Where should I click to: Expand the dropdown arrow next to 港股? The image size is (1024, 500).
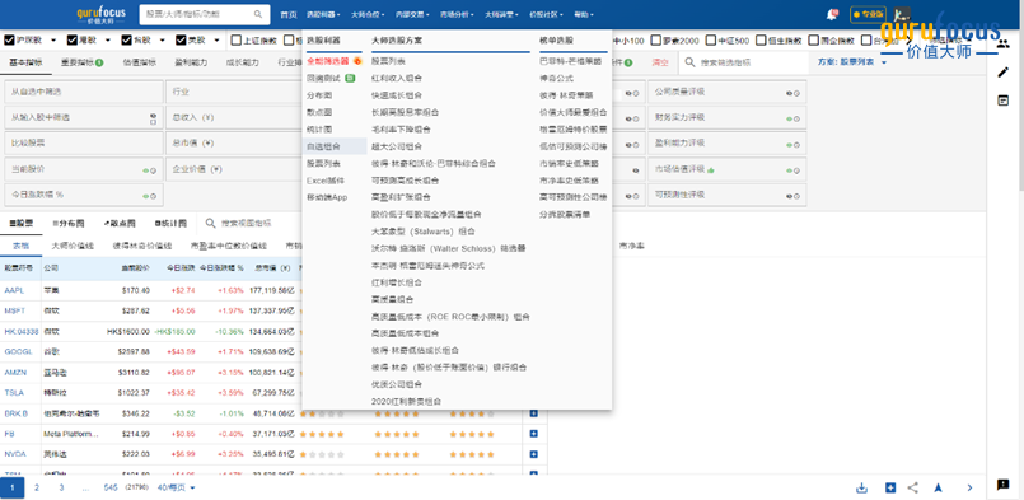(x=107, y=40)
